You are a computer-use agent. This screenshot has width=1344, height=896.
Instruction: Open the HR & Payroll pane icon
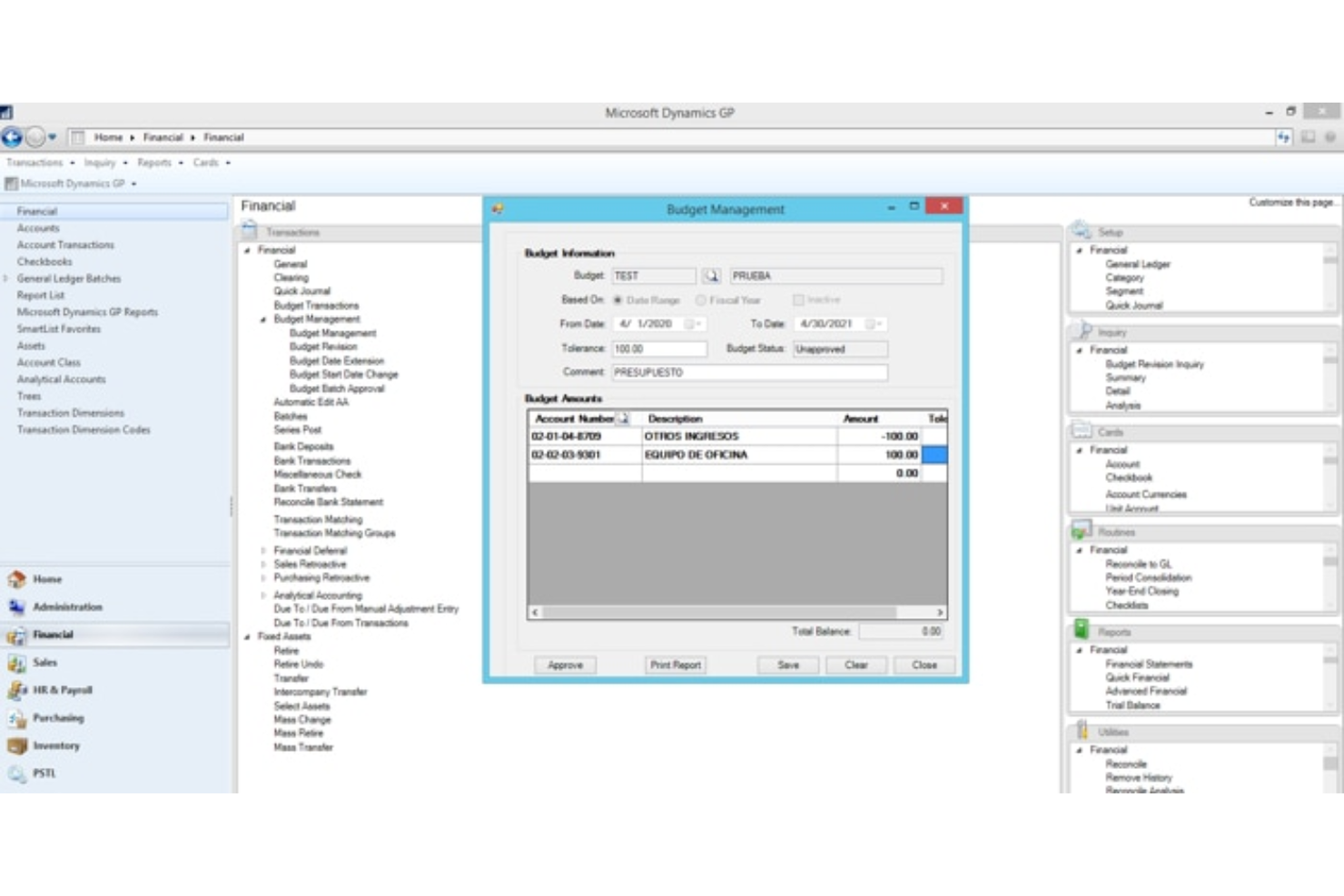(16, 690)
